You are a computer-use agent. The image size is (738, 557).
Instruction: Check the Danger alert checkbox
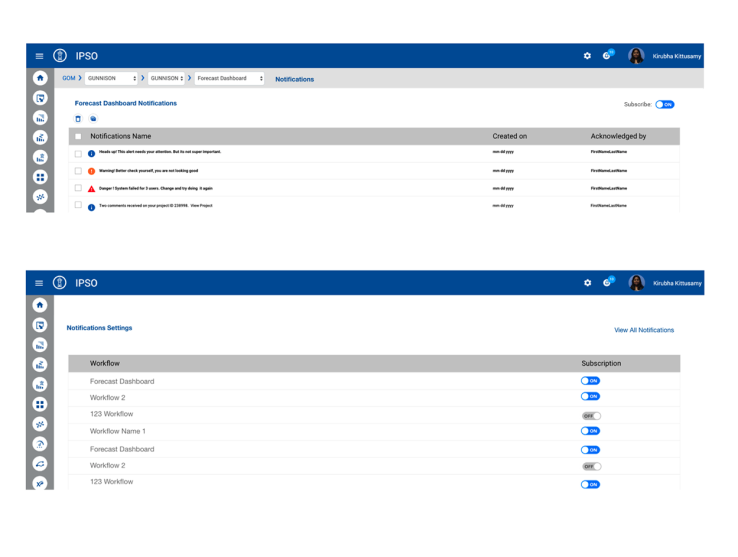click(78, 188)
